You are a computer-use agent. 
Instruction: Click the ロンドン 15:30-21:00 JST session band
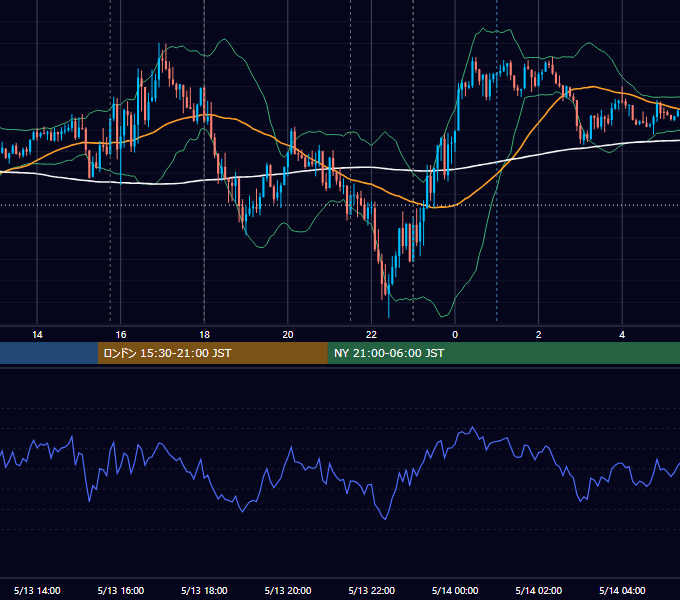212,353
